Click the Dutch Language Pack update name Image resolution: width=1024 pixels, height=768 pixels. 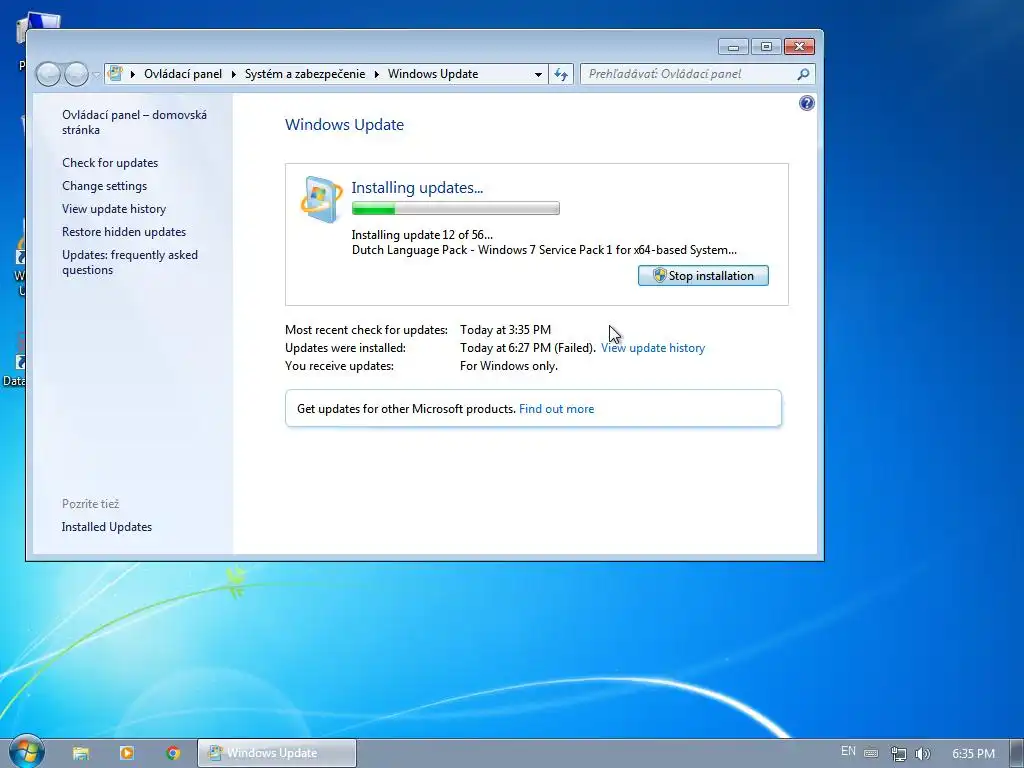(544, 249)
